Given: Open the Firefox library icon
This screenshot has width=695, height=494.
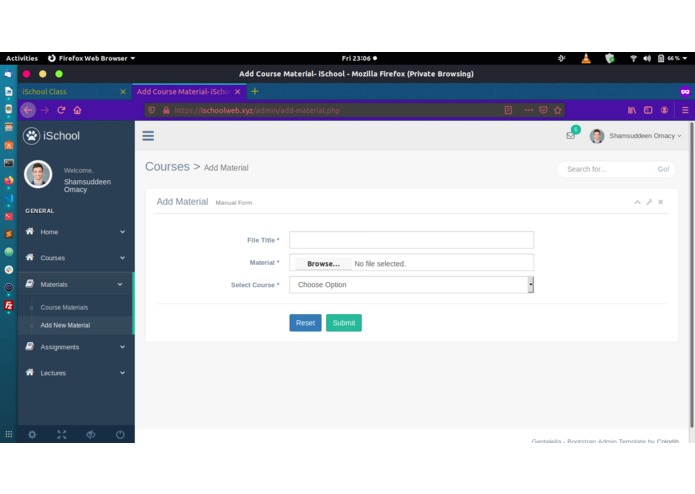Looking at the screenshot, I should [x=632, y=110].
